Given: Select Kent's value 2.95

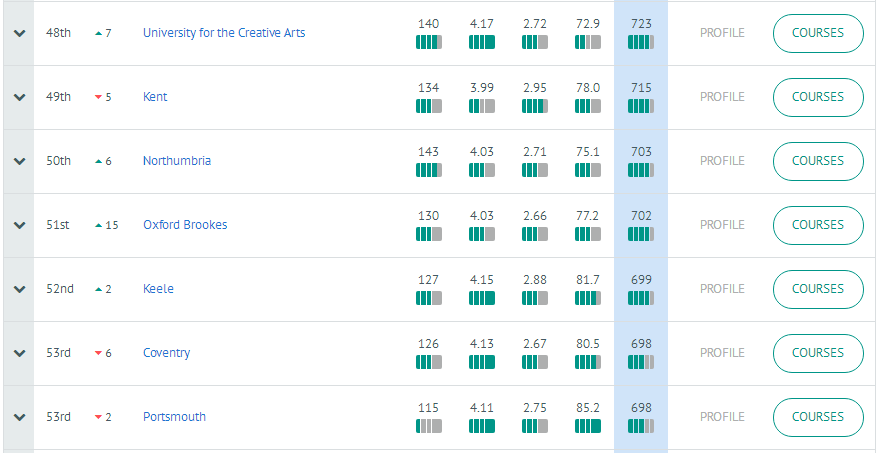Looking at the screenshot, I should click(534, 88).
